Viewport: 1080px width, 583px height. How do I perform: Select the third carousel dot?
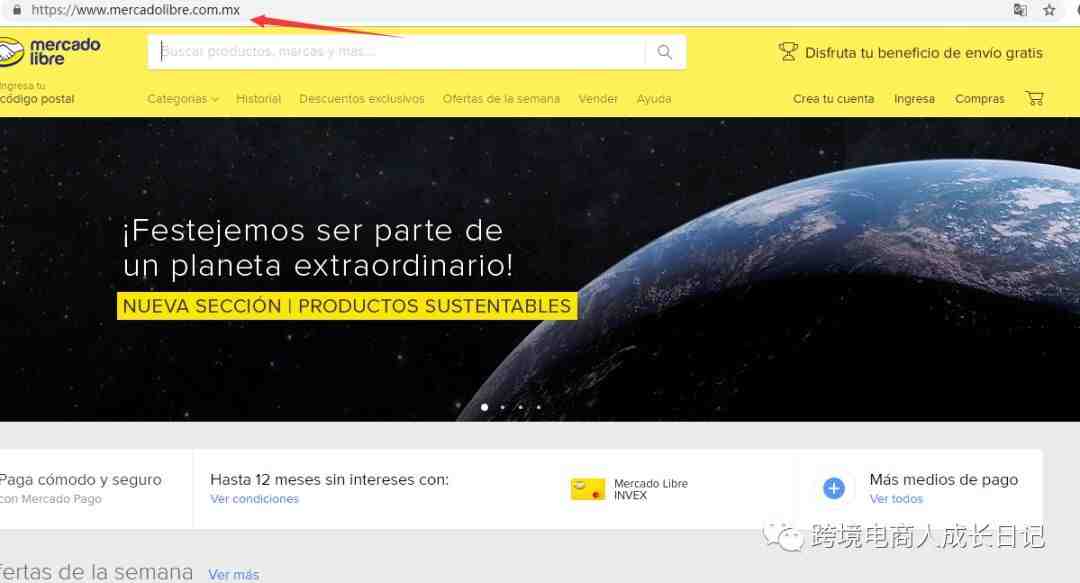click(x=521, y=407)
